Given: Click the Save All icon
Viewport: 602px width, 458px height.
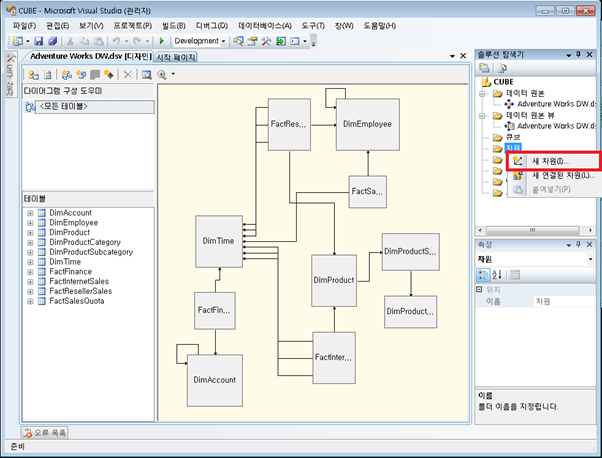Looking at the screenshot, I should 53,41.
